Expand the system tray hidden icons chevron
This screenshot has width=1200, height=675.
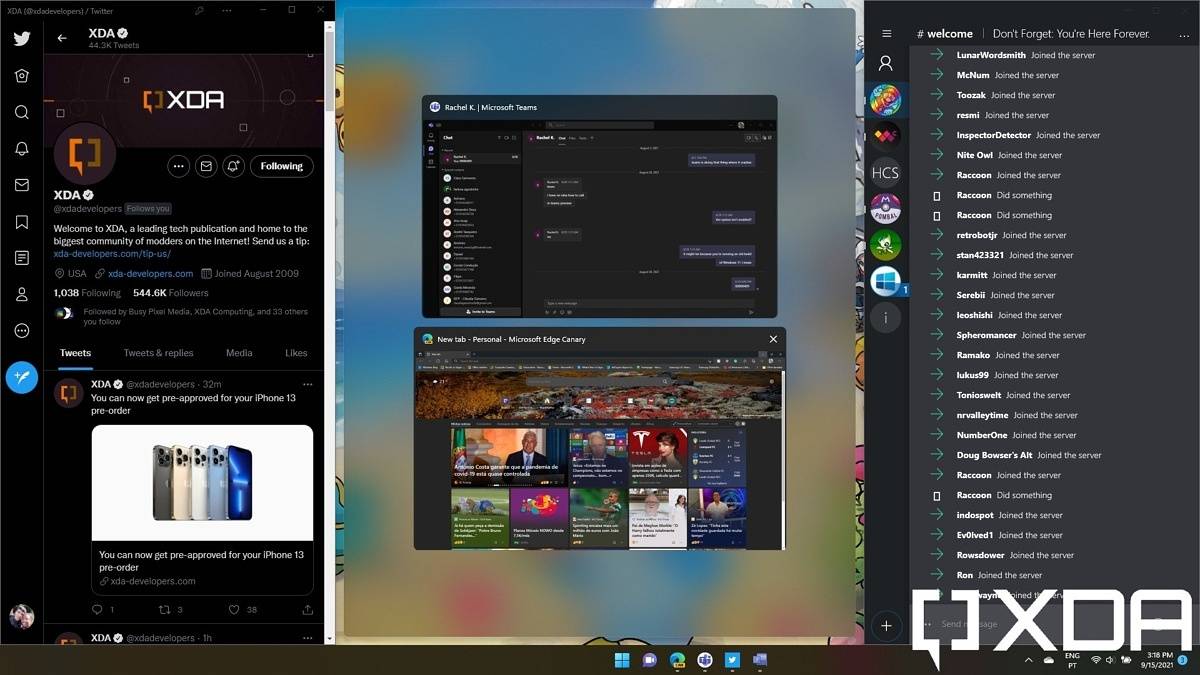1028,660
